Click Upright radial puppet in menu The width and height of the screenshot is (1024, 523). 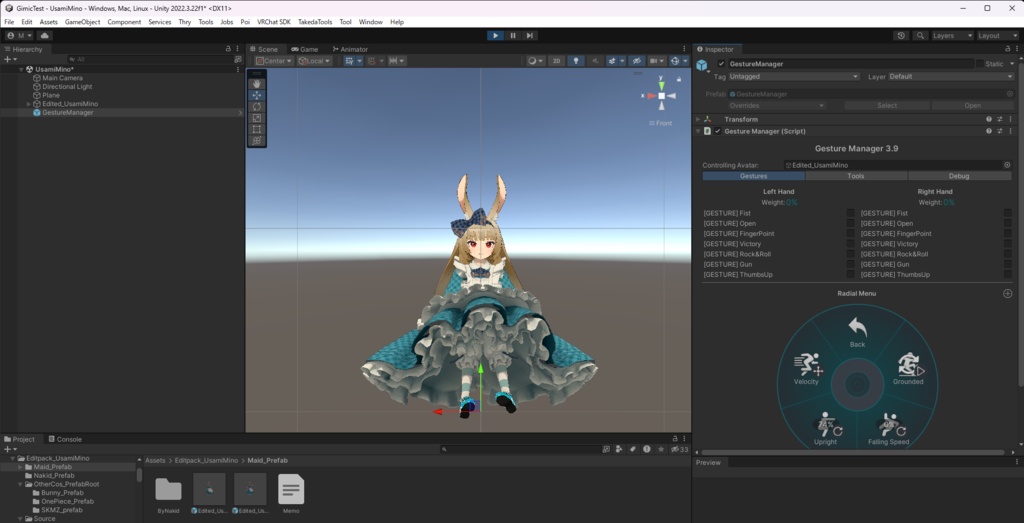pos(825,428)
